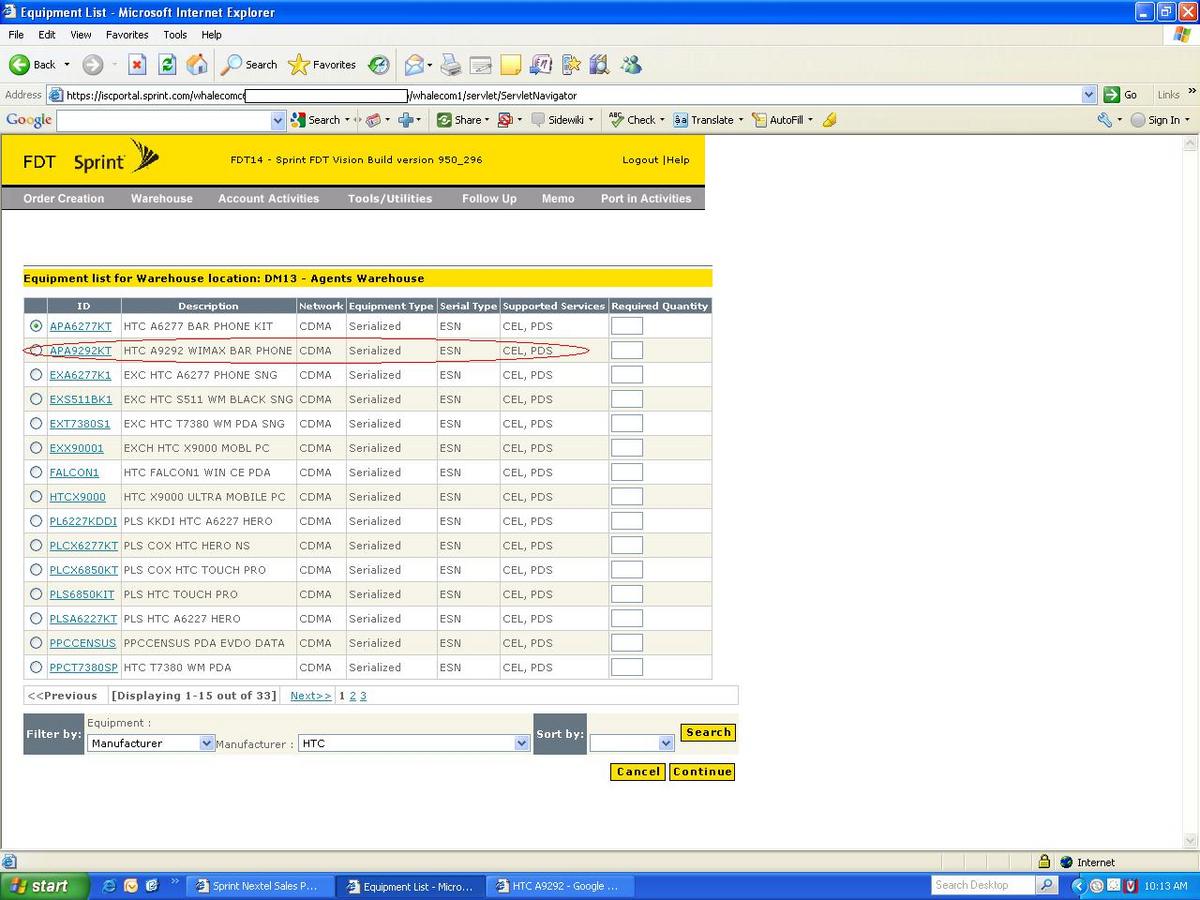Click the APA9292KT equipment ID link
This screenshot has height=900, width=1200.
pos(81,351)
